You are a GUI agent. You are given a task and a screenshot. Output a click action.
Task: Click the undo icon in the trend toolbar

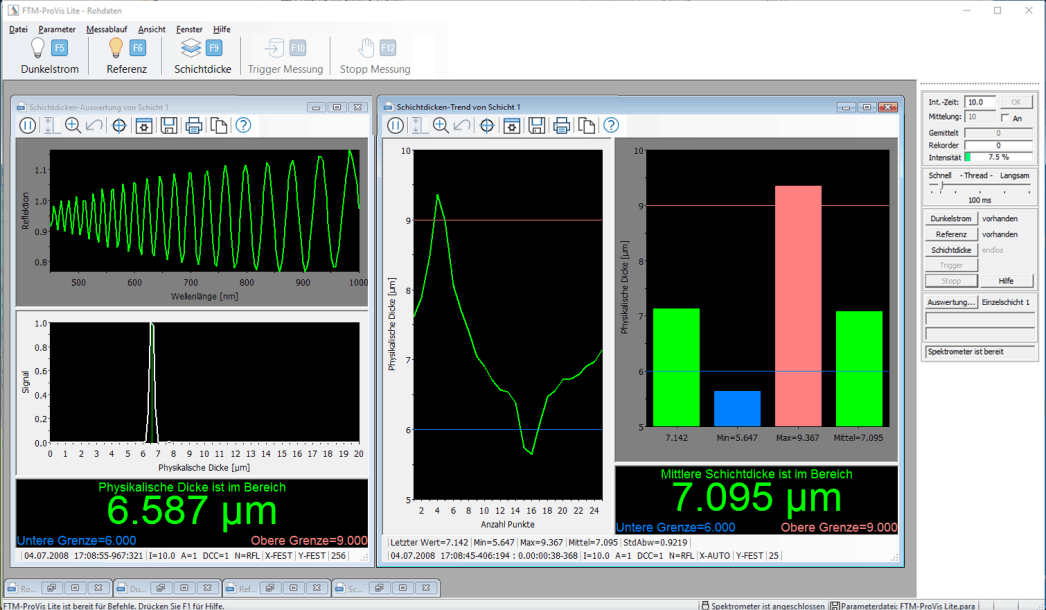(x=462, y=125)
